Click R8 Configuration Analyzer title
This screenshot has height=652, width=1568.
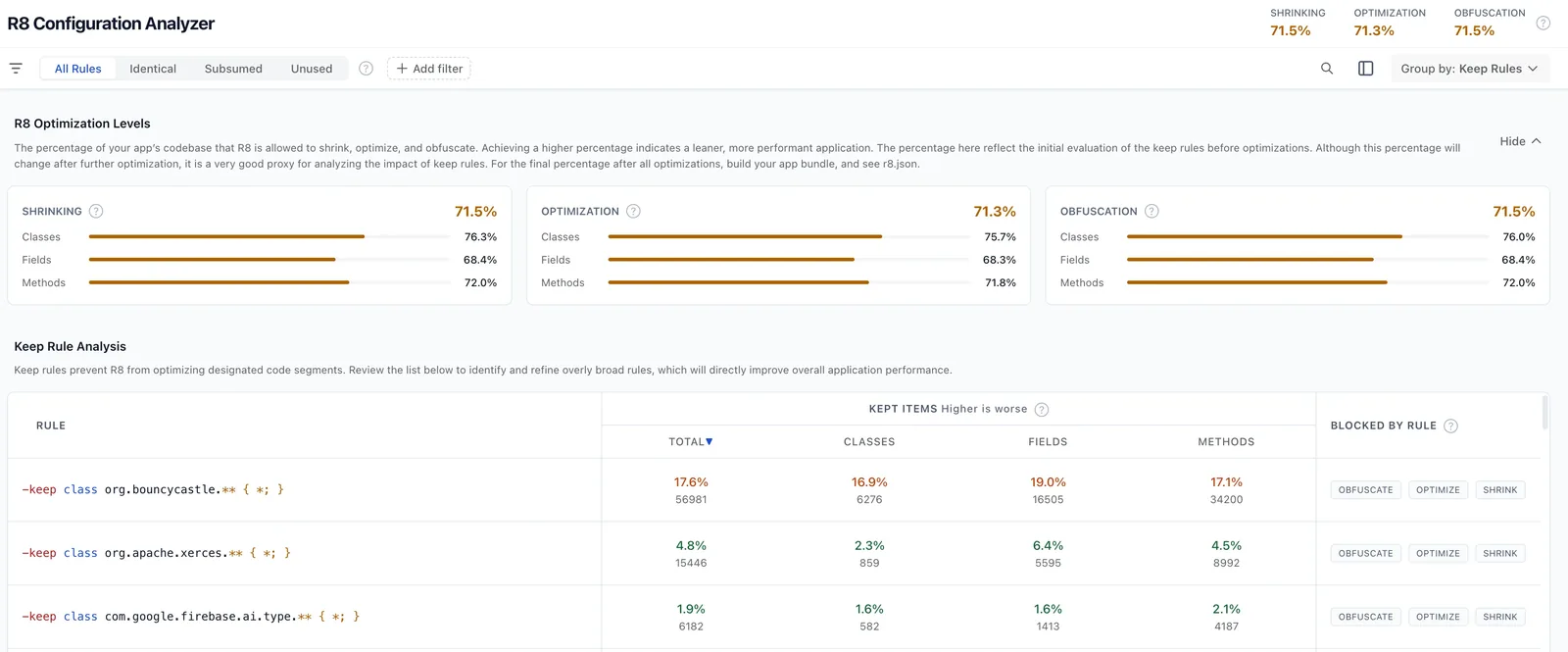click(111, 24)
